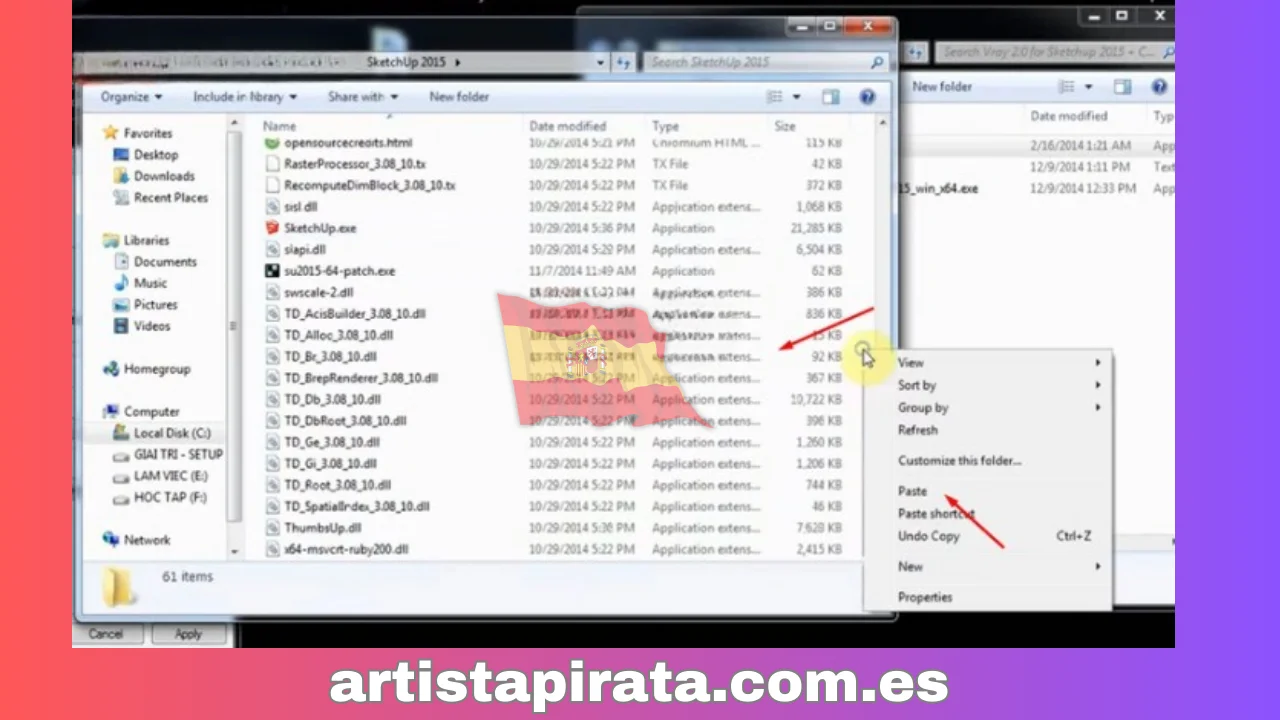
Task: Click the Libraries icon in navigation pane
Action: pyautogui.click(x=110, y=241)
